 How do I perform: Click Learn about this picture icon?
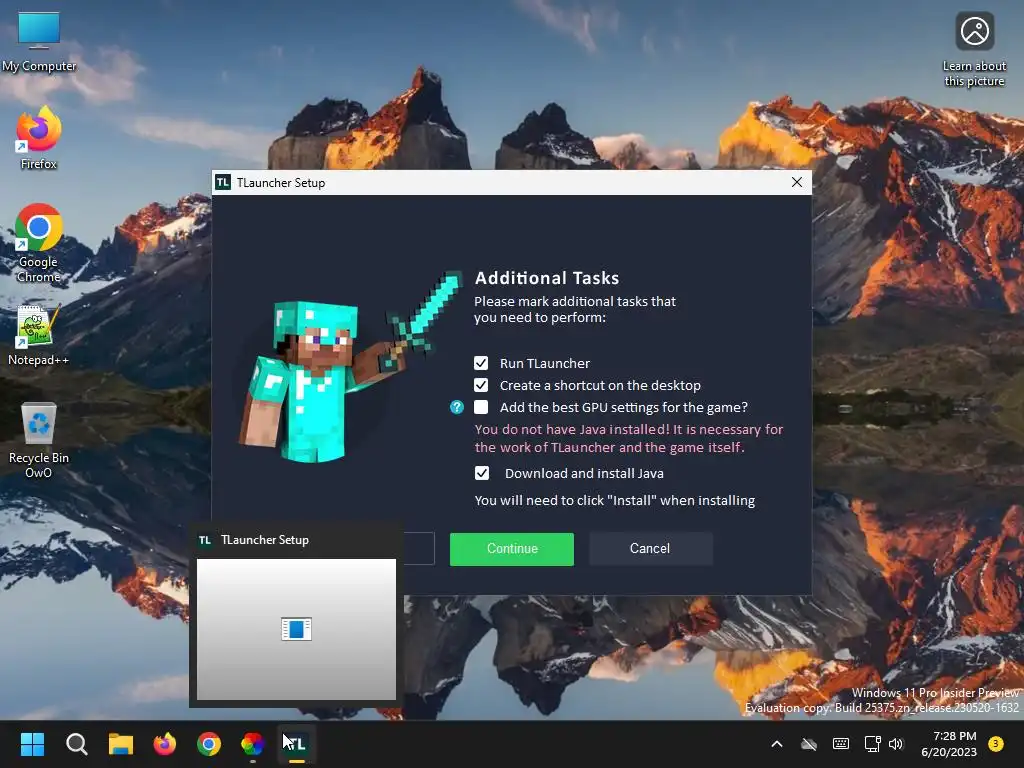point(974,50)
